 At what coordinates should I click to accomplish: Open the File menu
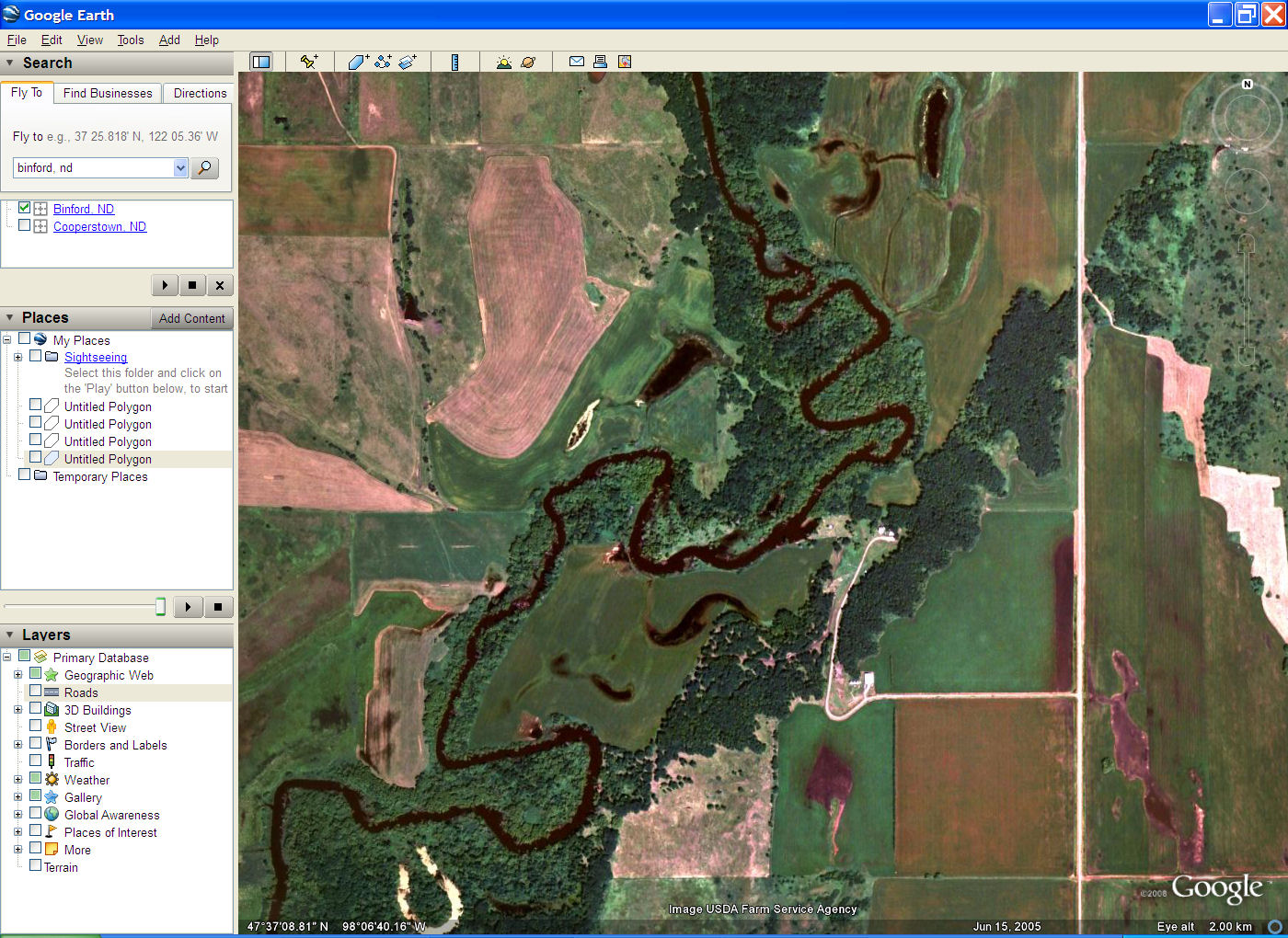17,40
